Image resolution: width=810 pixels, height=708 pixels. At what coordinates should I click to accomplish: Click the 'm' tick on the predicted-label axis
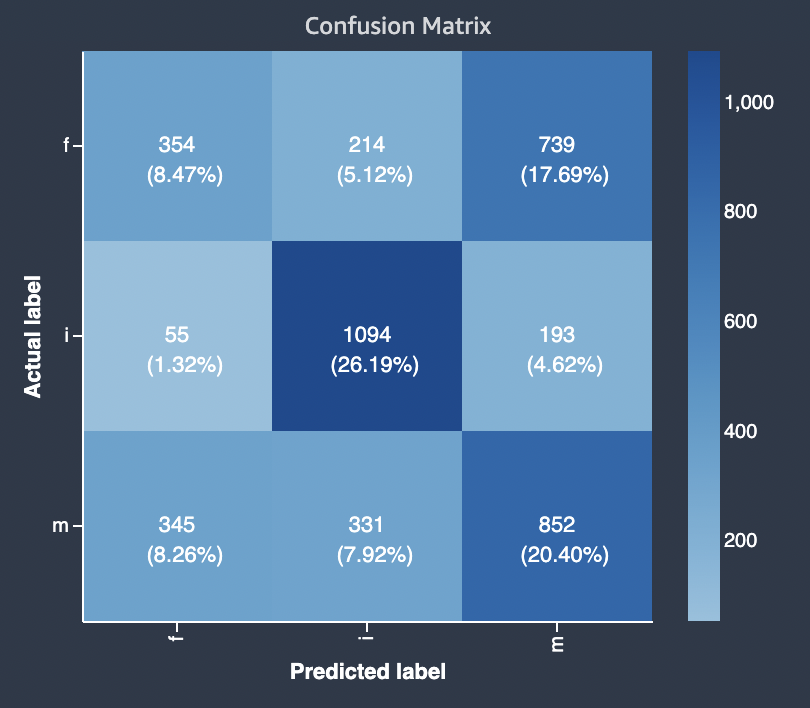[x=557, y=642]
